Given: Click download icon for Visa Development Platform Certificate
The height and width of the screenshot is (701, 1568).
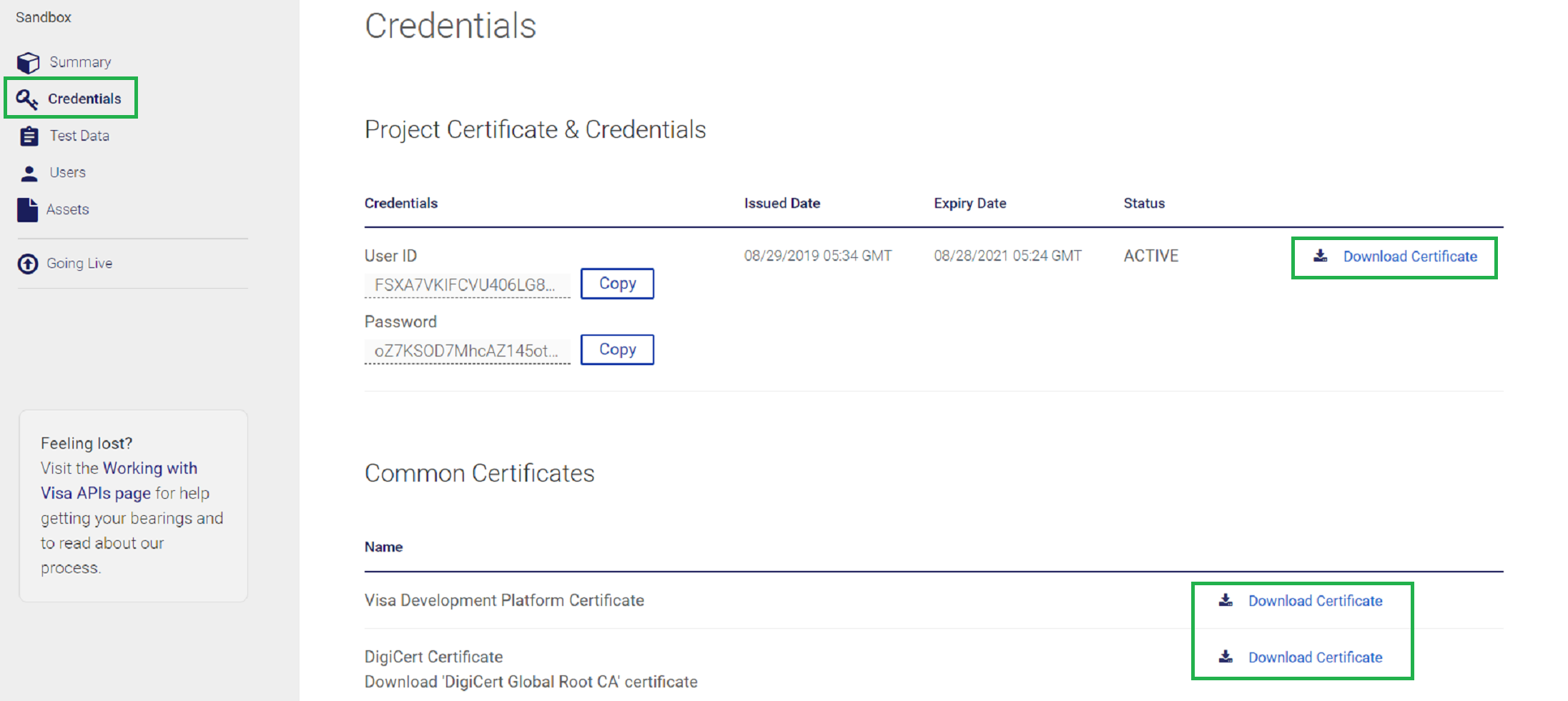Looking at the screenshot, I should (x=1226, y=600).
